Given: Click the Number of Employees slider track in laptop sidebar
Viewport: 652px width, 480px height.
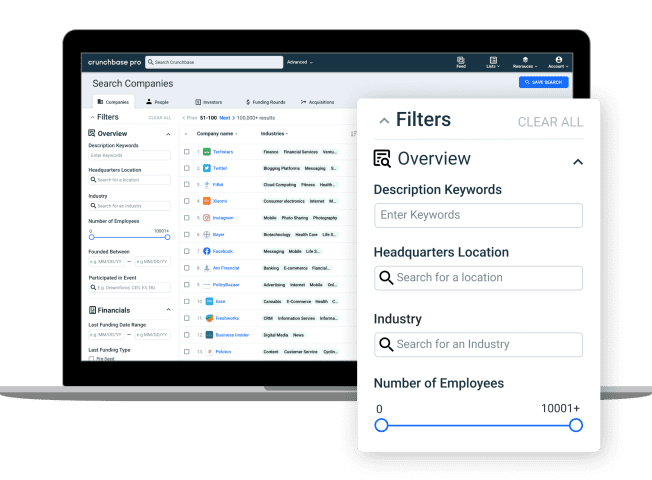Looking at the screenshot, I should [129, 237].
